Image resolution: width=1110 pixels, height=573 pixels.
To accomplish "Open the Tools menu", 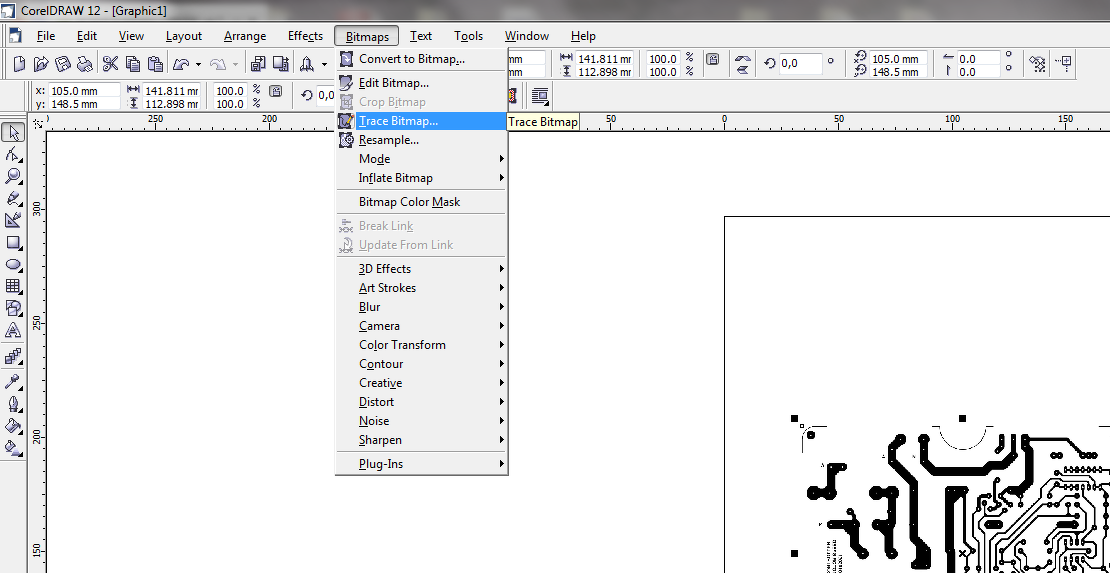I will pos(469,35).
